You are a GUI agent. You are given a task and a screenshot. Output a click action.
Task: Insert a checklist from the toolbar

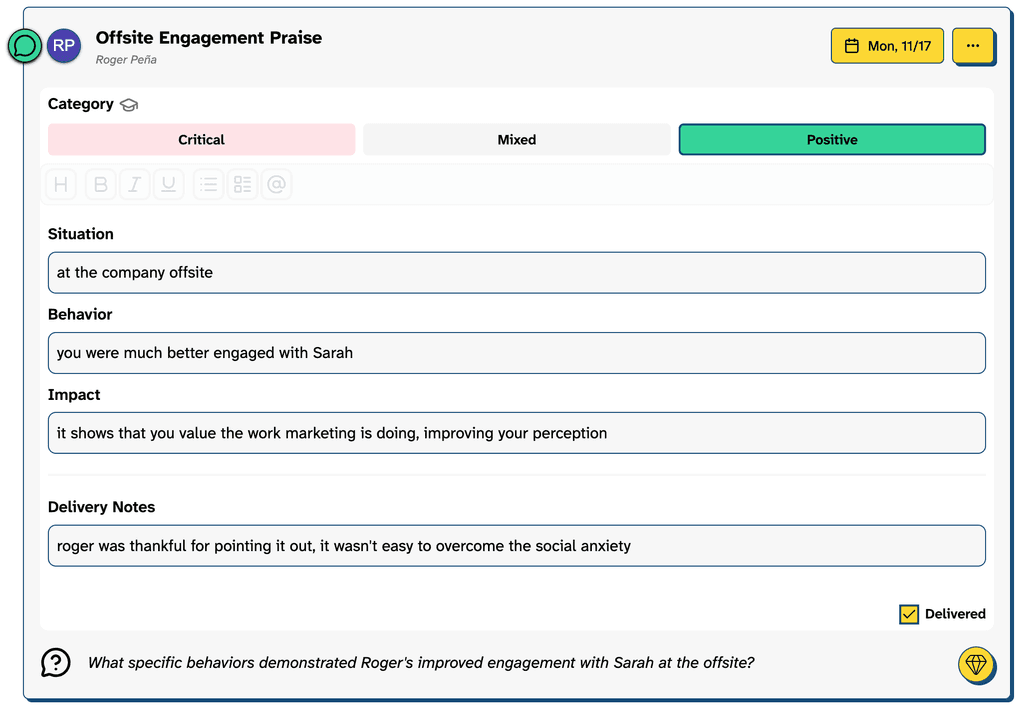tap(242, 184)
